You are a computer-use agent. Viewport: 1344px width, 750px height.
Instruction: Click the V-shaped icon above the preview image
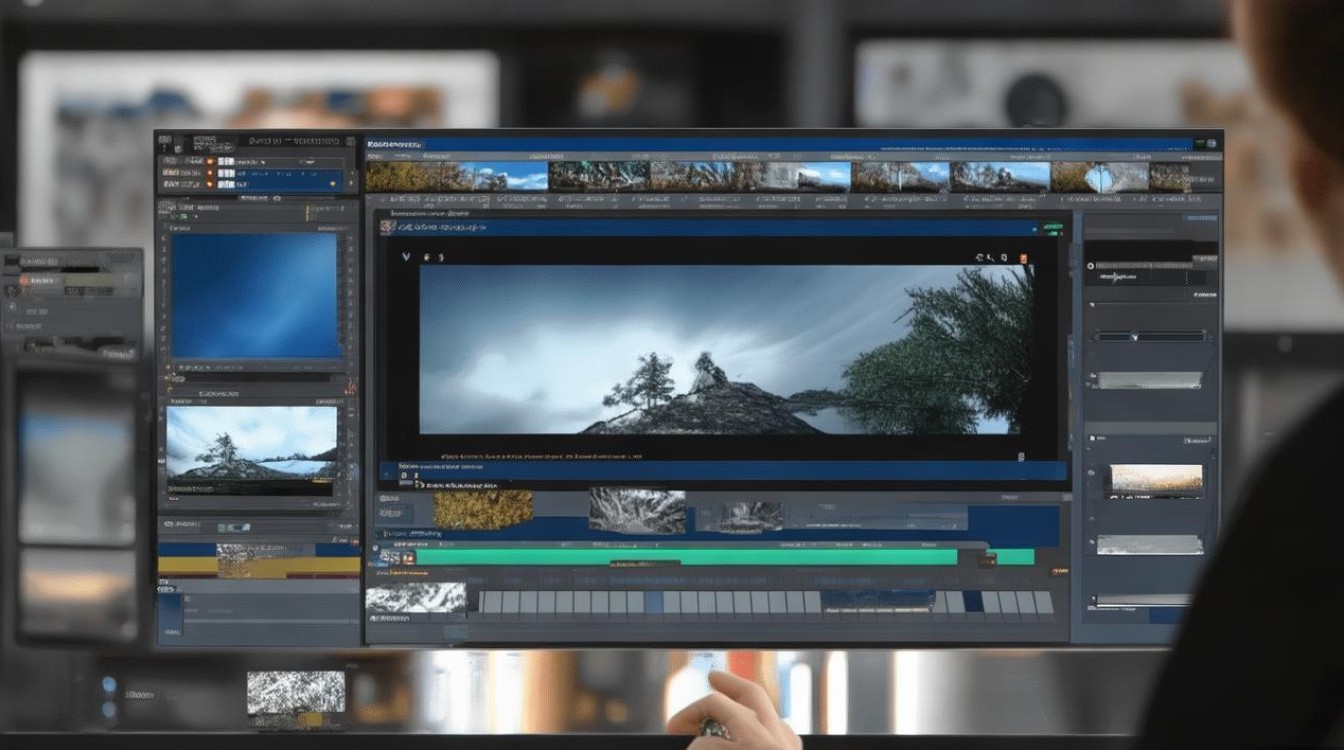click(405, 257)
